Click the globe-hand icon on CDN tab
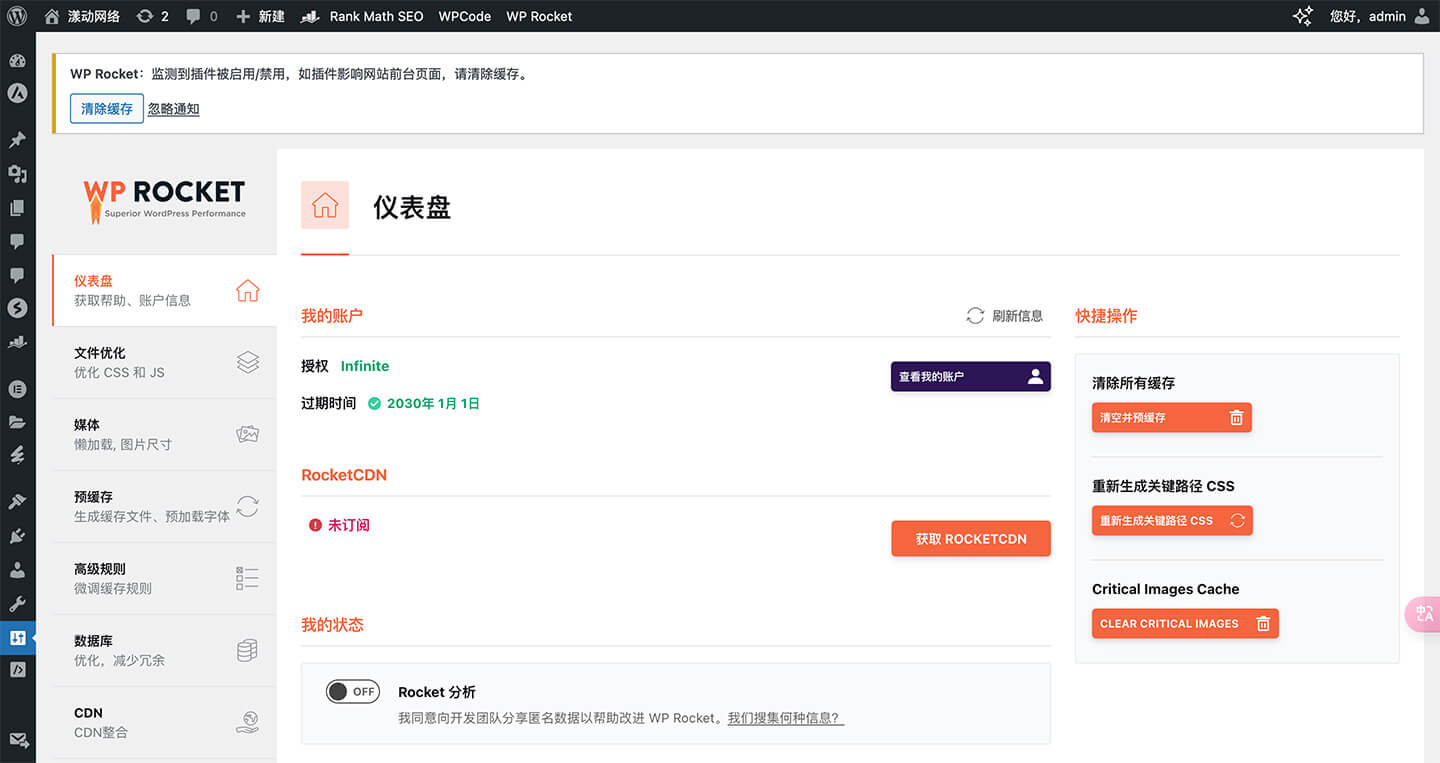The width and height of the screenshot is (1440, 763). point(248,722)
